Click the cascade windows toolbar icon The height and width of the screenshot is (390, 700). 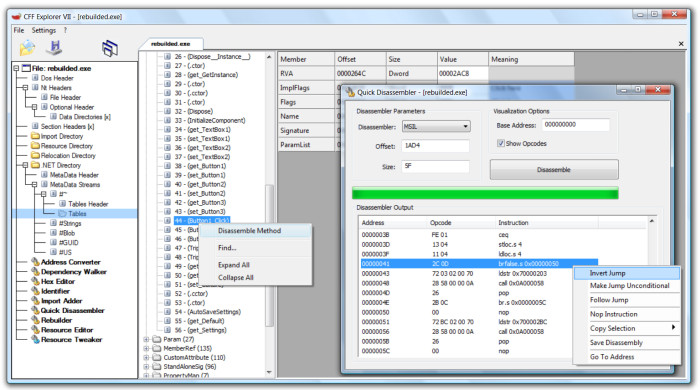point(110,48)
